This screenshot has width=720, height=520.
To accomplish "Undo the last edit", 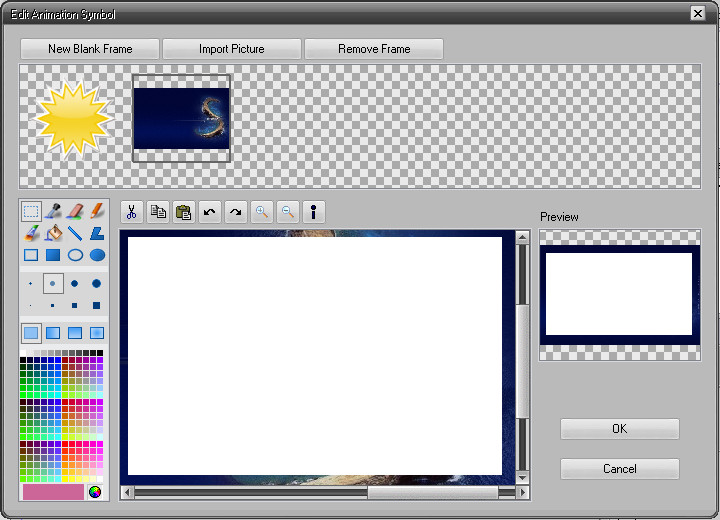I will click(210, 212).
